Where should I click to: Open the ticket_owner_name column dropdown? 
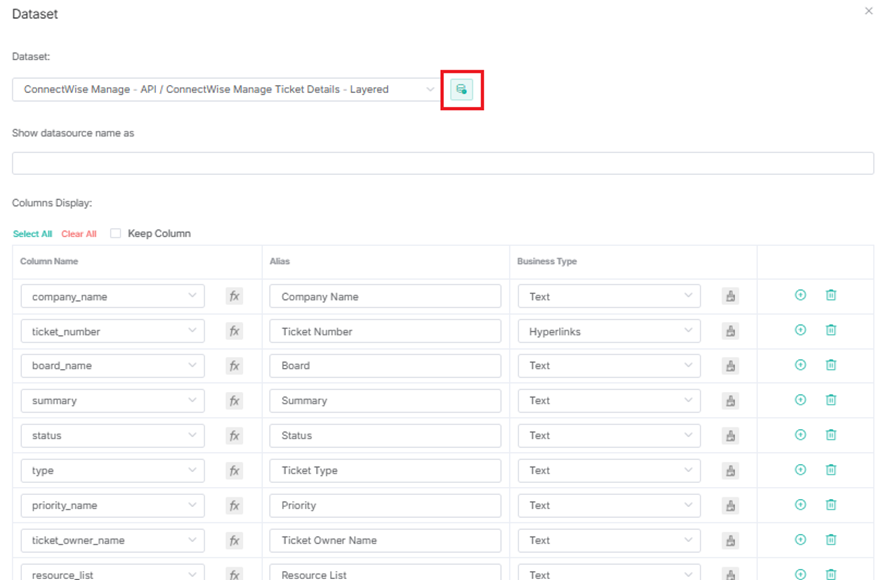click(112, 540)
